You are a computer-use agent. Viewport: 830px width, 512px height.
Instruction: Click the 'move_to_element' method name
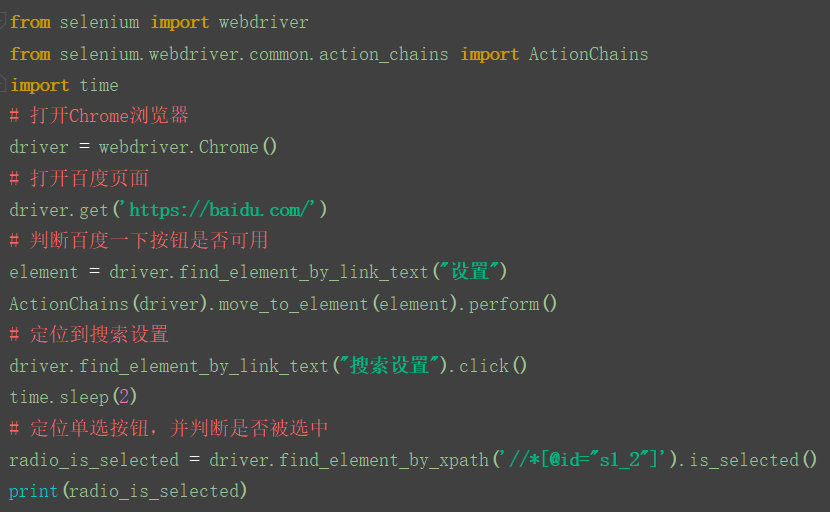coord(293,303)
